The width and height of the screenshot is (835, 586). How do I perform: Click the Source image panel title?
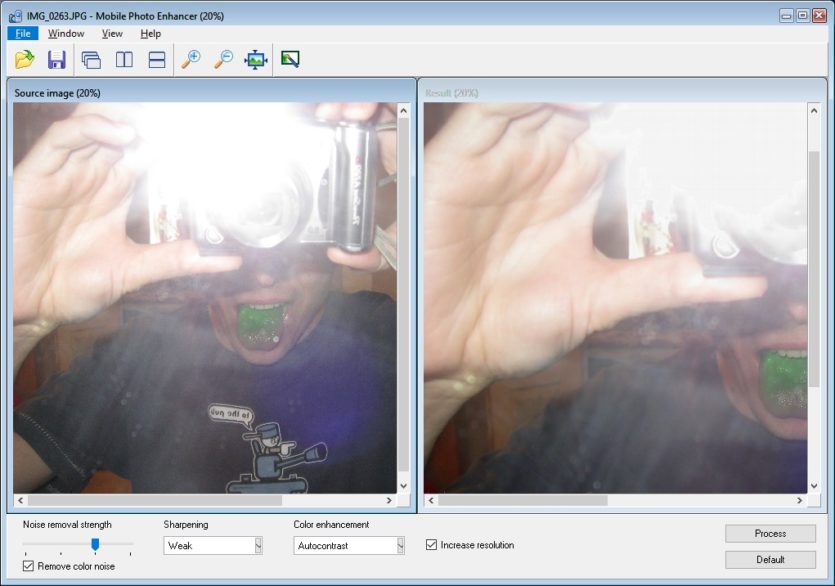point(58,93)
